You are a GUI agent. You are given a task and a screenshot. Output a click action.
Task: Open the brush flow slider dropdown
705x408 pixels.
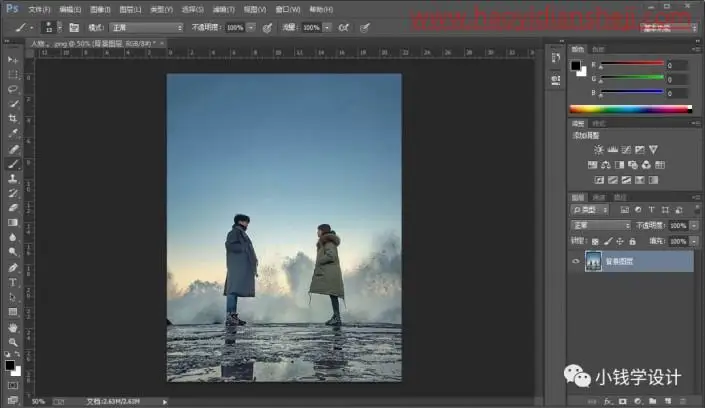pos(327,28)
